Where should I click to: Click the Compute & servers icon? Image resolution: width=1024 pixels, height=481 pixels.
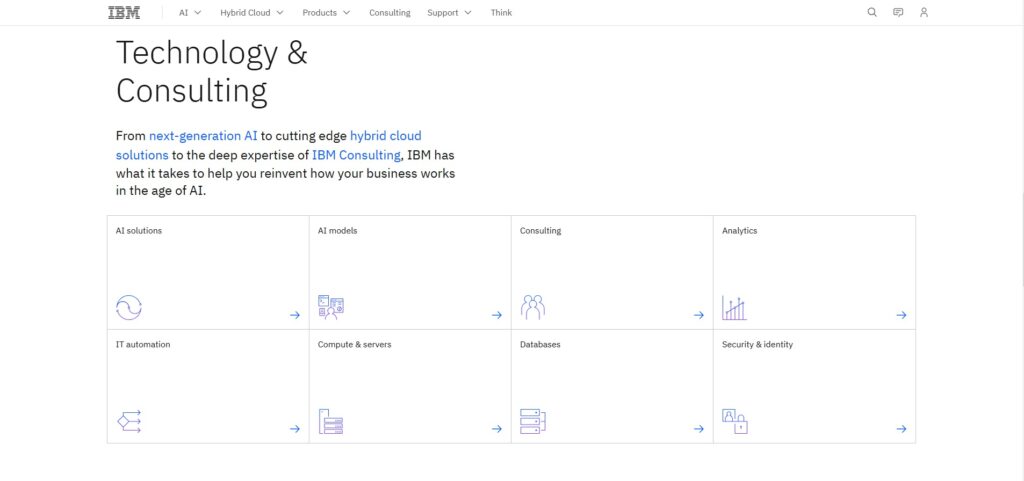tap(330, 422)
